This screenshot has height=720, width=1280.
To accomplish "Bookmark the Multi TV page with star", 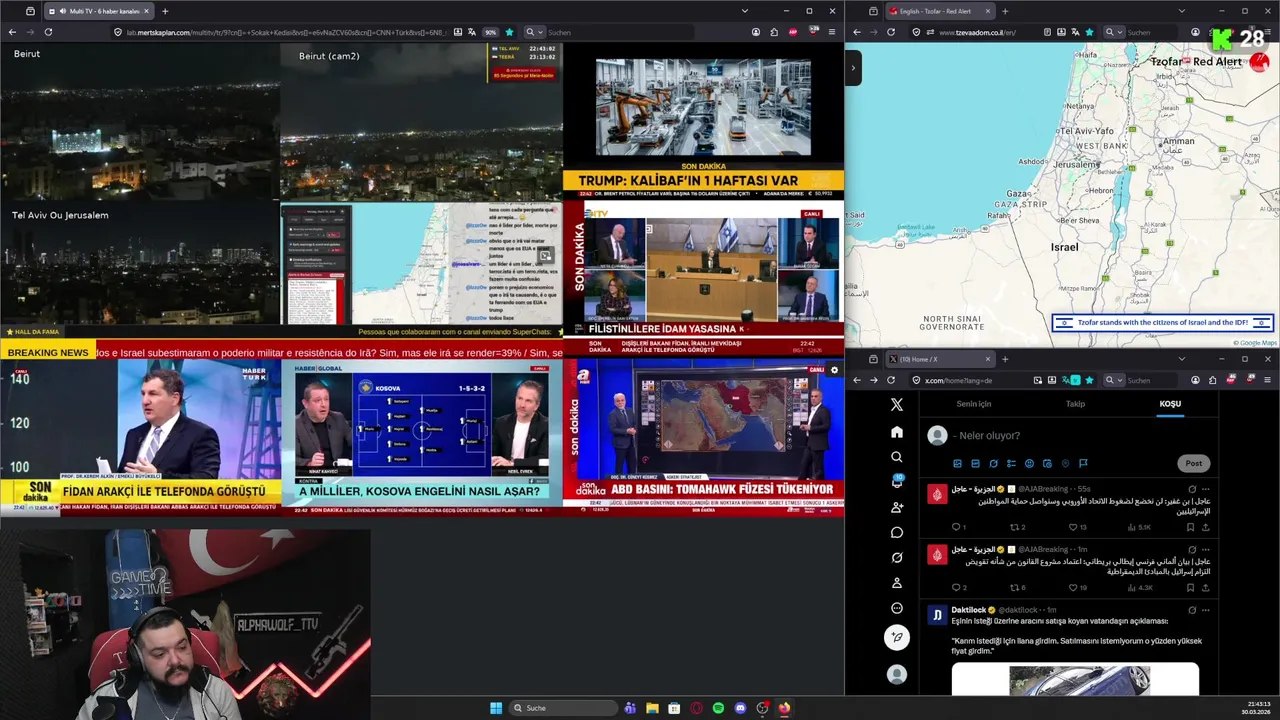I will [x=509, y=32].
